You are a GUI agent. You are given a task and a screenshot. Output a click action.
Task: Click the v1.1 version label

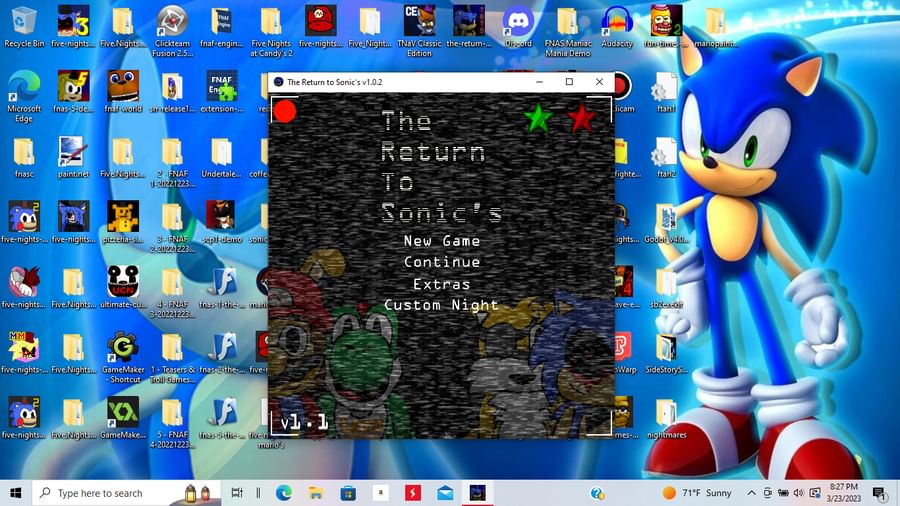coord(304,423)
